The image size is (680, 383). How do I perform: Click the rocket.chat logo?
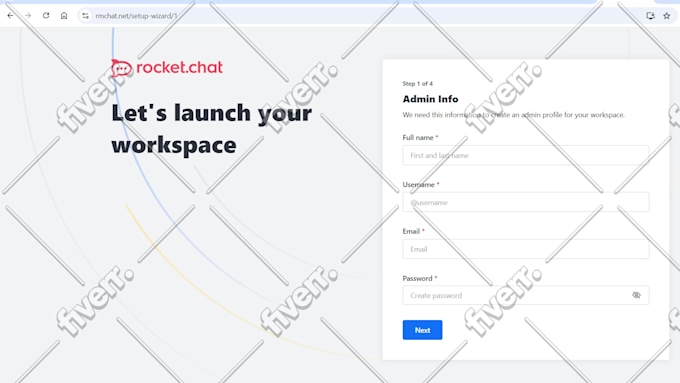pyautogui.click(x=167, y=68)
